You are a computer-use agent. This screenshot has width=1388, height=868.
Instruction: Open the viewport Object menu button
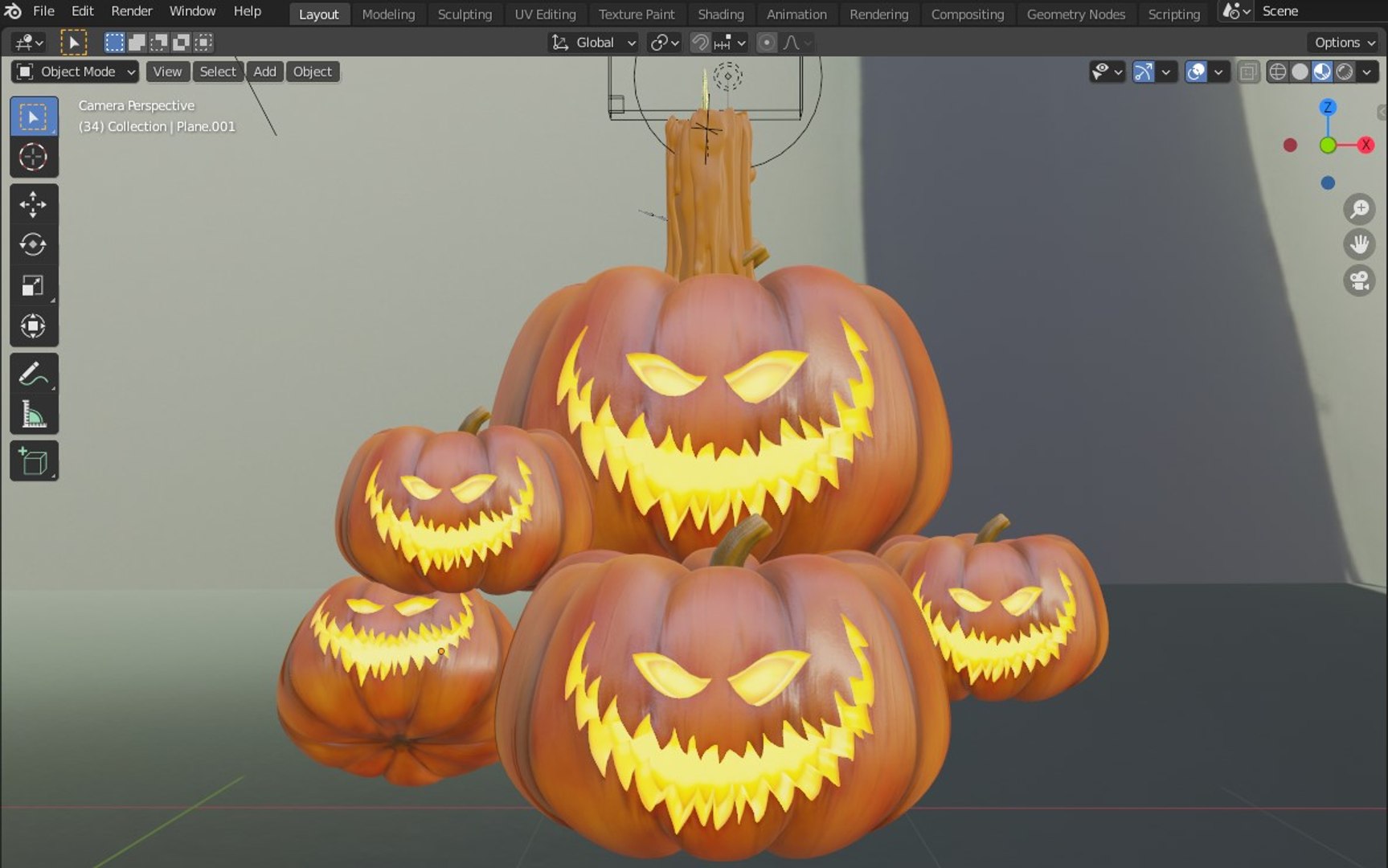(x=312, y=72)
